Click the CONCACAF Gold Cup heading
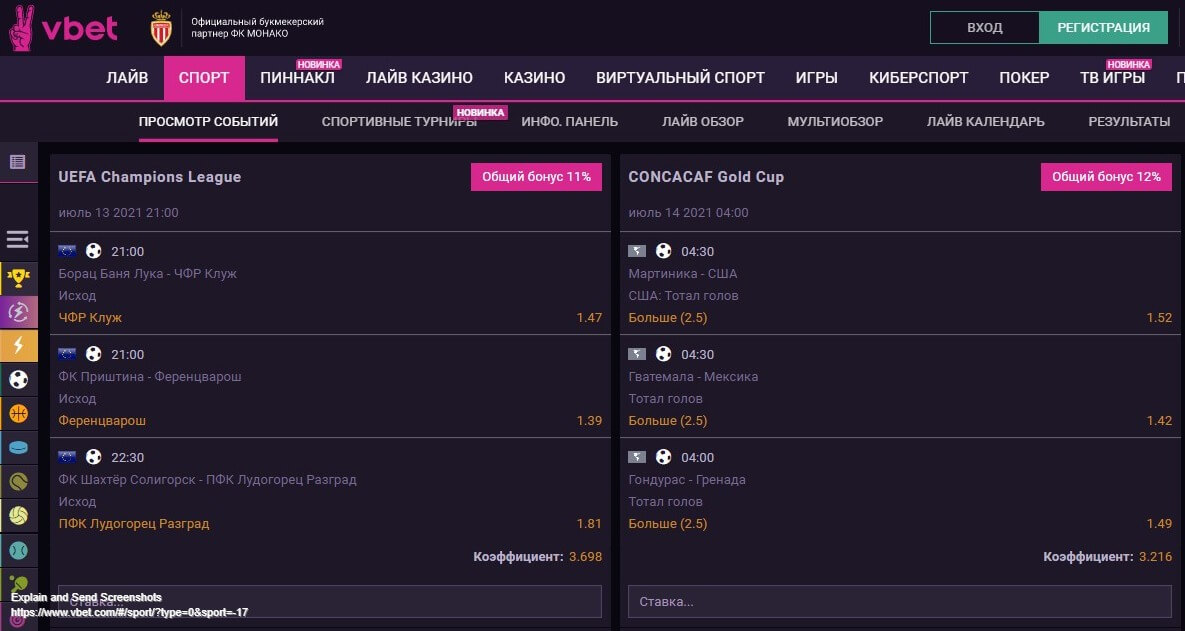Viewport: 1185px width, 631px height. pyautogui.click(x=706, y=177)
